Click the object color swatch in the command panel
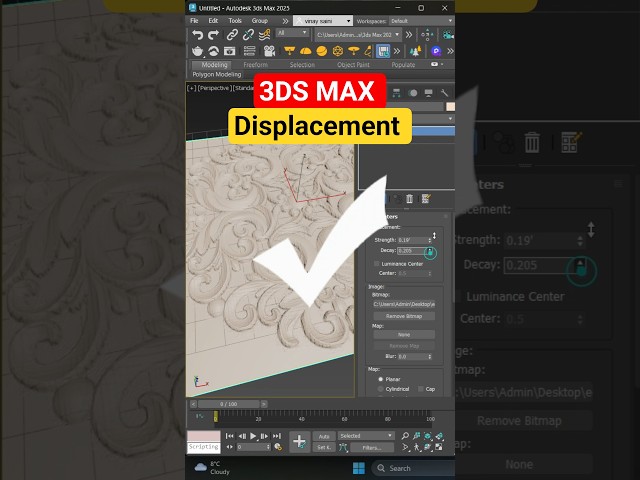 (450, 107)
